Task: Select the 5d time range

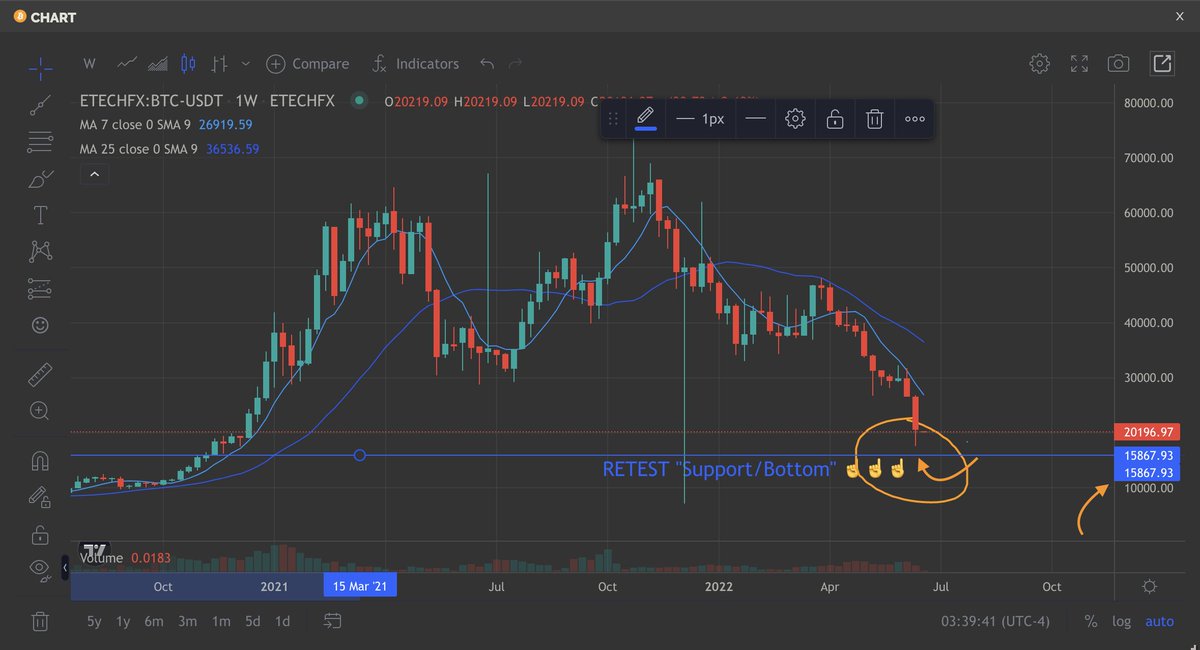Action: [253, 621]
